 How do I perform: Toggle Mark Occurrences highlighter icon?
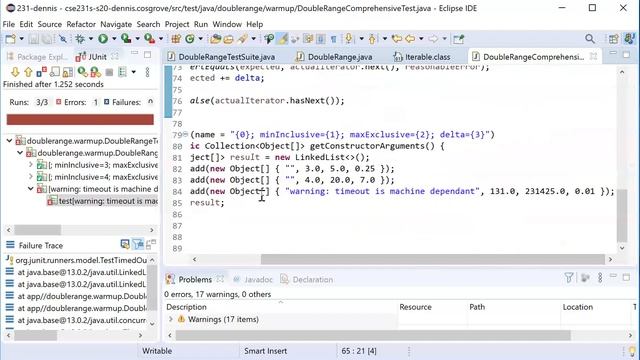pos(282,39)
